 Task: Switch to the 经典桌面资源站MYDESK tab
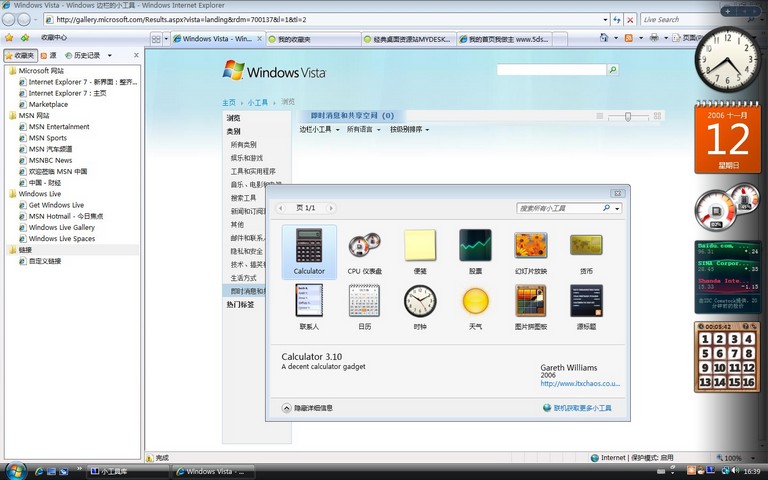point(408,39)
